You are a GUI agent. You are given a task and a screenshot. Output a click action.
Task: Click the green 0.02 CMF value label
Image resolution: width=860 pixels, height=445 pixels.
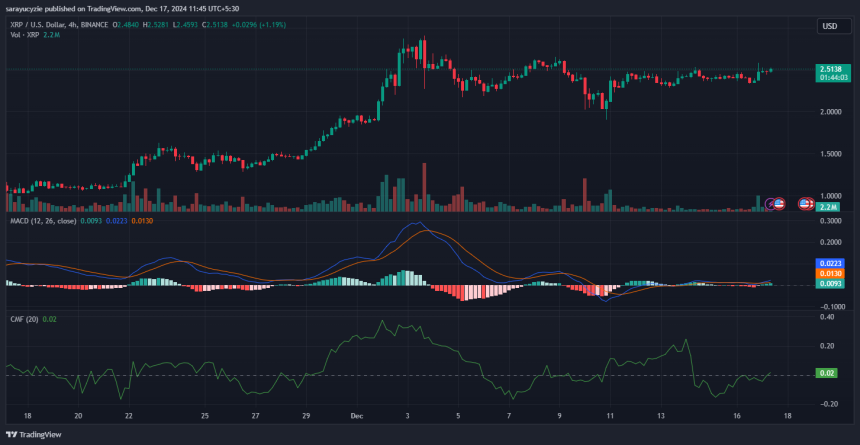826,374
